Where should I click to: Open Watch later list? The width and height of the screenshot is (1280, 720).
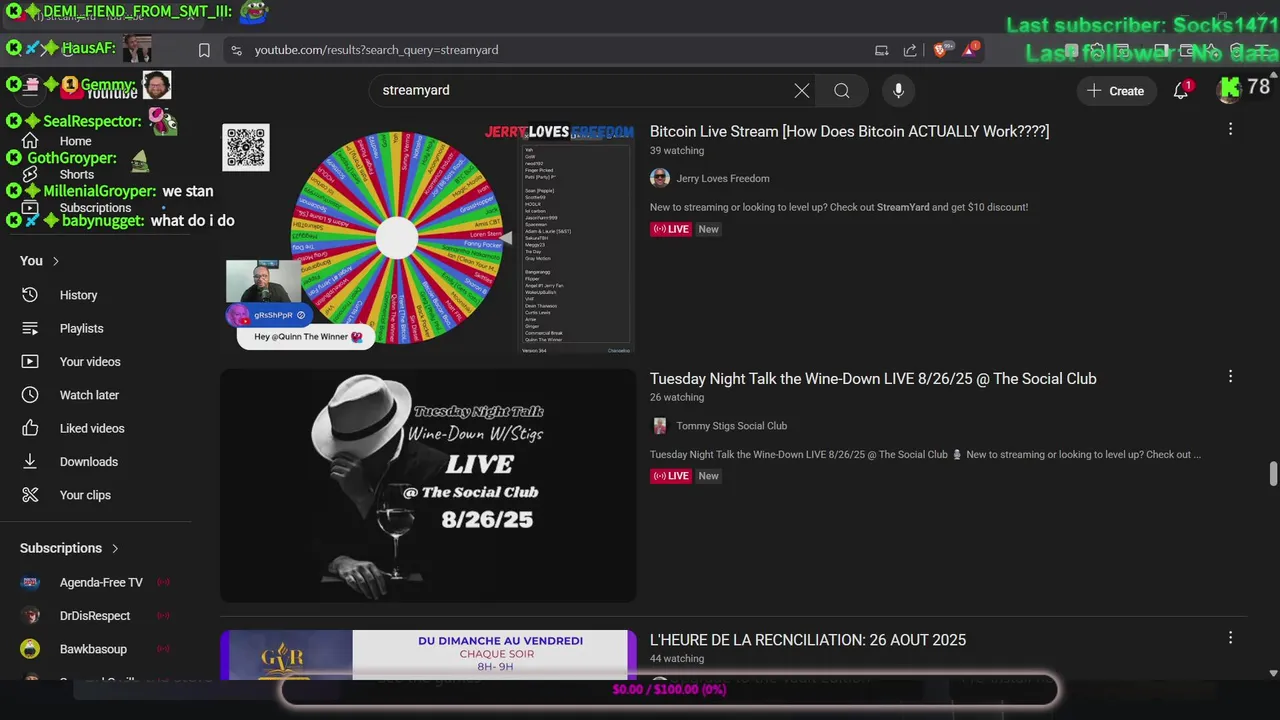point(89,395)
